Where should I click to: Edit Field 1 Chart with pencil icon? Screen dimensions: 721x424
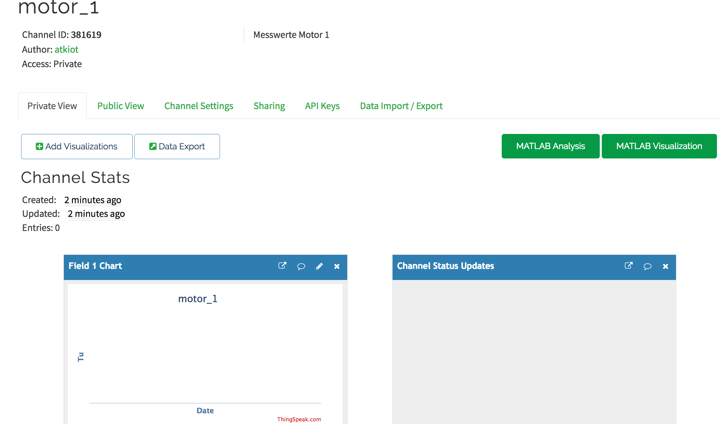(319, 266)
